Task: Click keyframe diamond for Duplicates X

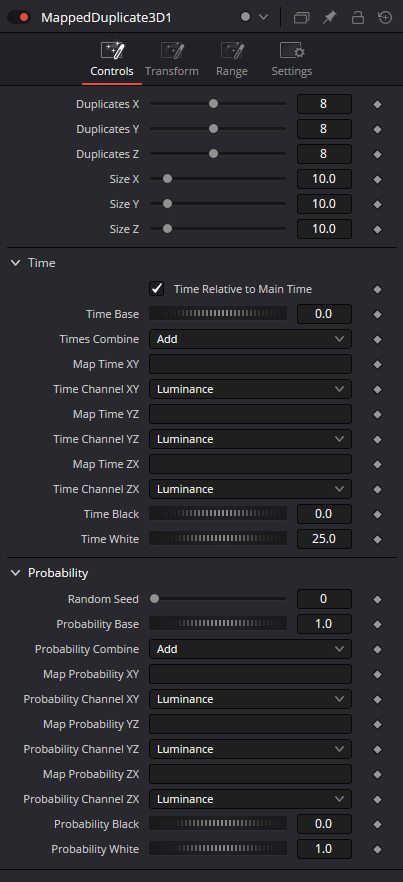Action: 378,105
